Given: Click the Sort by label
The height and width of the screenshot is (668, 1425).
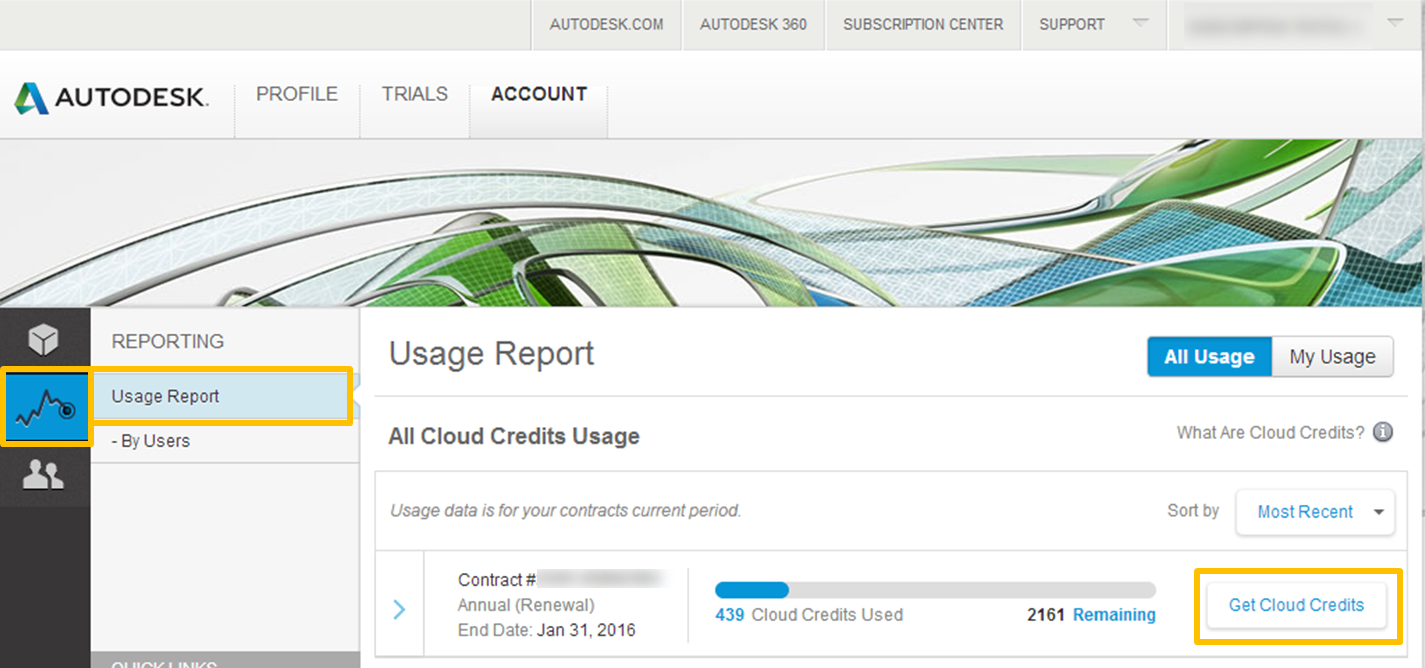Looking at the screenshot, I should 1193,510.
